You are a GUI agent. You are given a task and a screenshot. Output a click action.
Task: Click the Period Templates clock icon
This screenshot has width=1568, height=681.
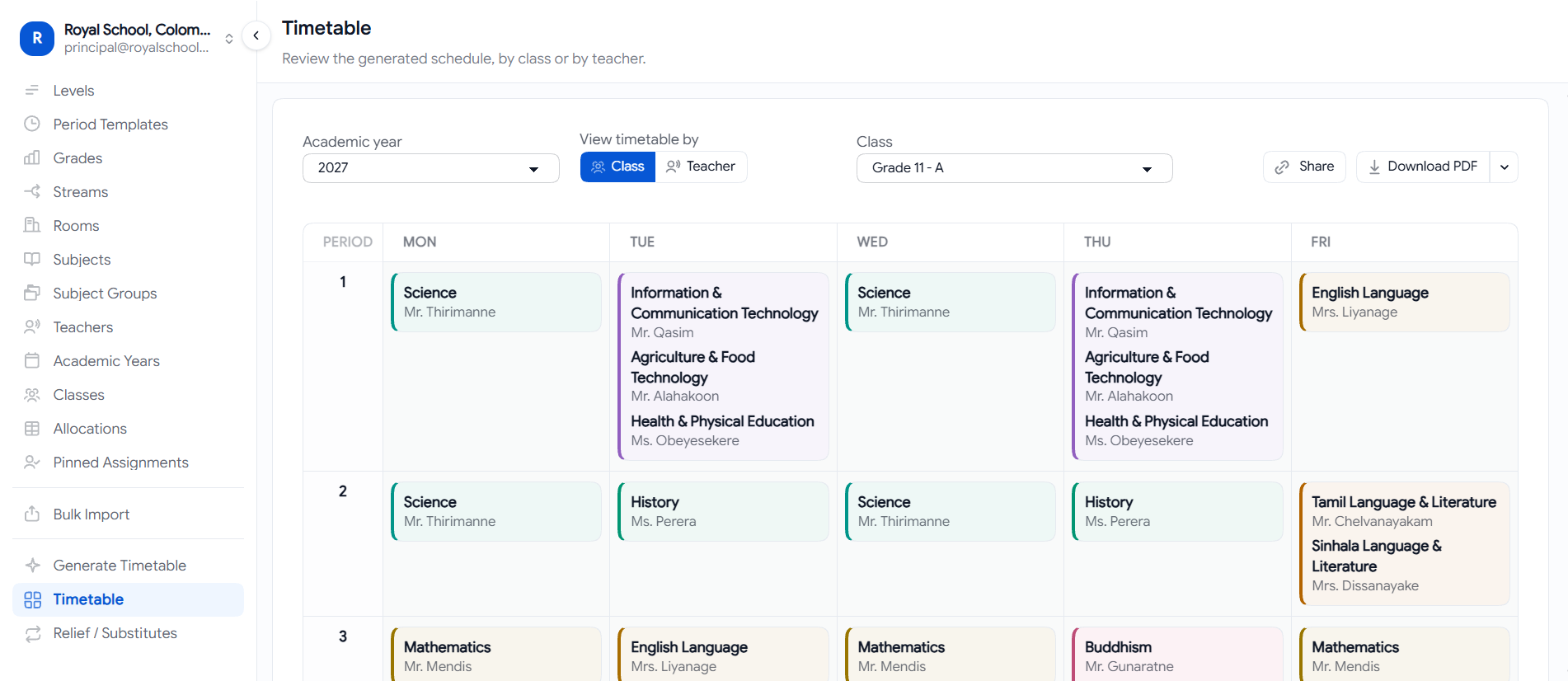coord(32,124)
